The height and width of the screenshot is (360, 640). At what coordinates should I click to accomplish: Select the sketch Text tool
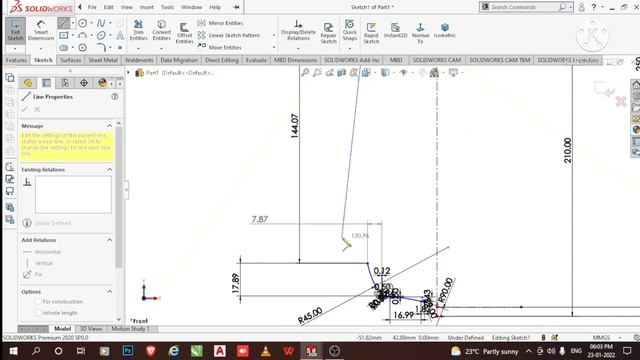(x=120, y=36)
